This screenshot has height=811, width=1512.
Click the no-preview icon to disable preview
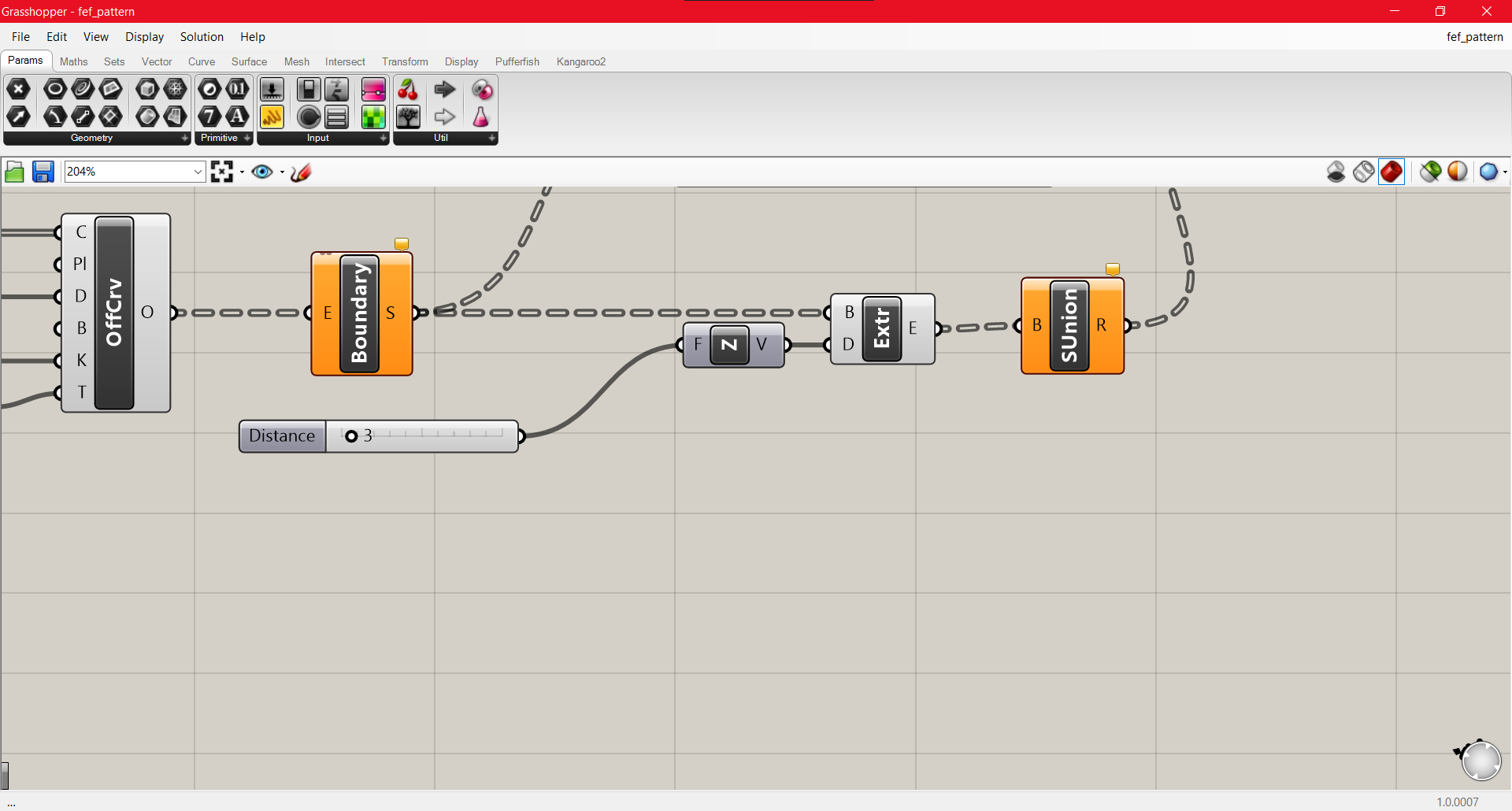point(1336,172)
